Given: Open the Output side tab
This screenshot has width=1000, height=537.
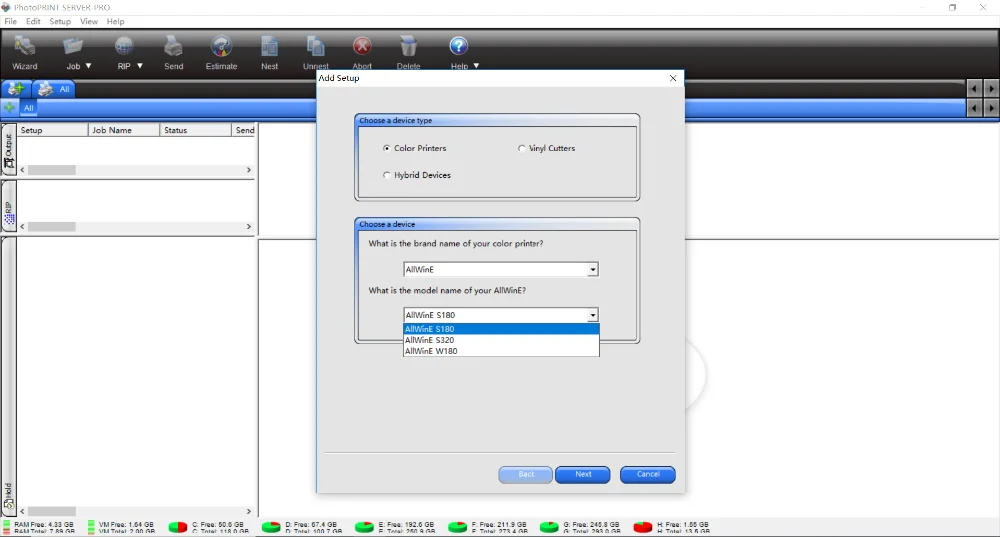Looking at the screenshot, I should coord(9,150).
